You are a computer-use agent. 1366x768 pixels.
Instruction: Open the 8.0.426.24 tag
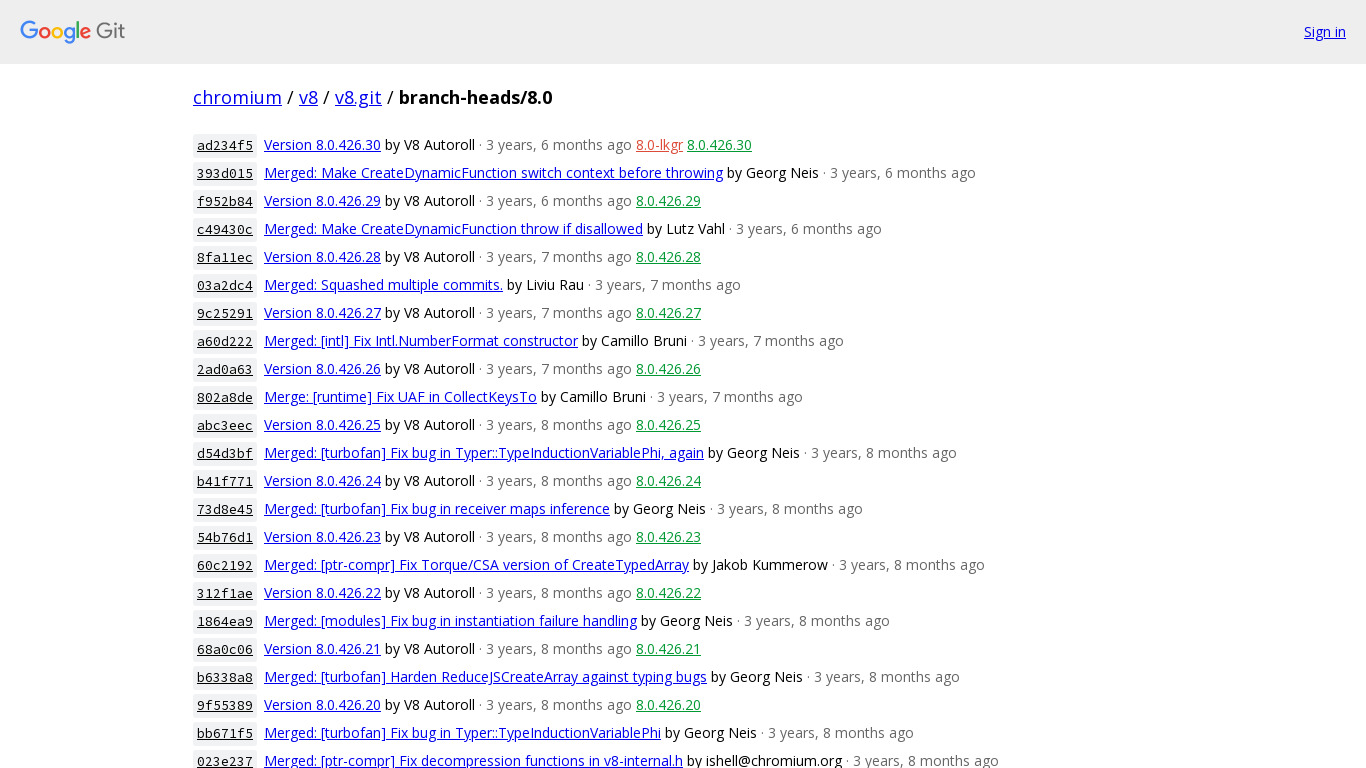pos(668,481)
